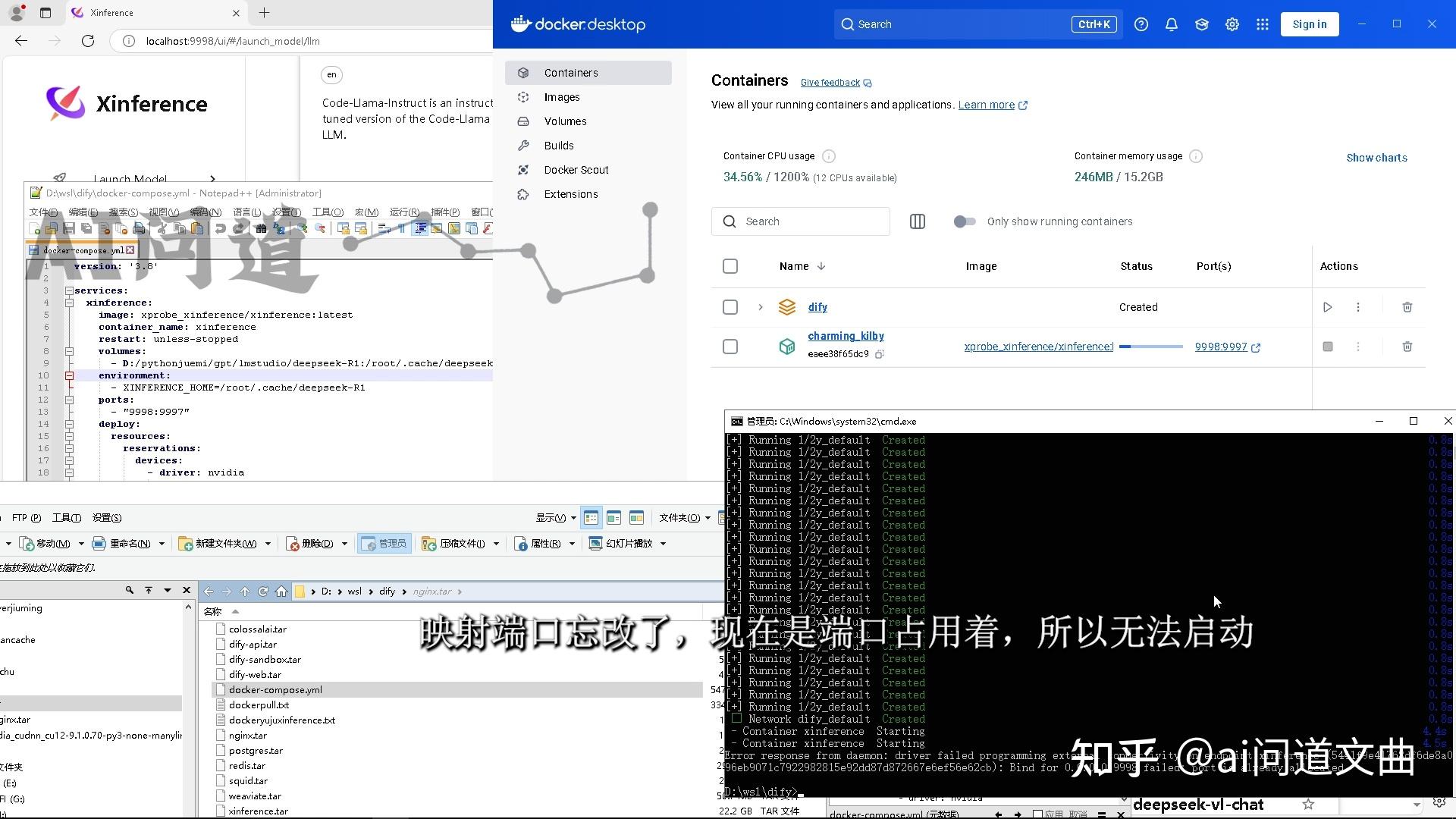Expand the dify container row
This screenshot has height=819, width=1456.
[761, 307]
